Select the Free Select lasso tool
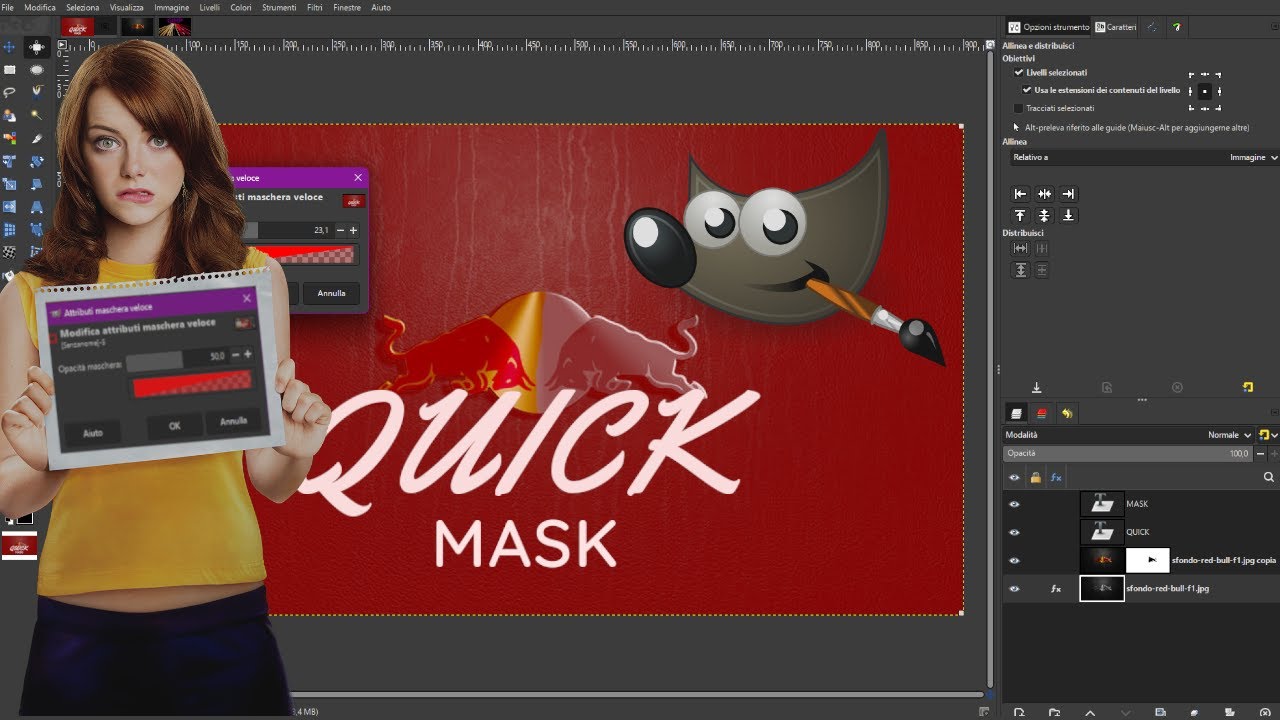Image resolution: width=1280 pixels, height=720 pixels. [x=10, y=93]
